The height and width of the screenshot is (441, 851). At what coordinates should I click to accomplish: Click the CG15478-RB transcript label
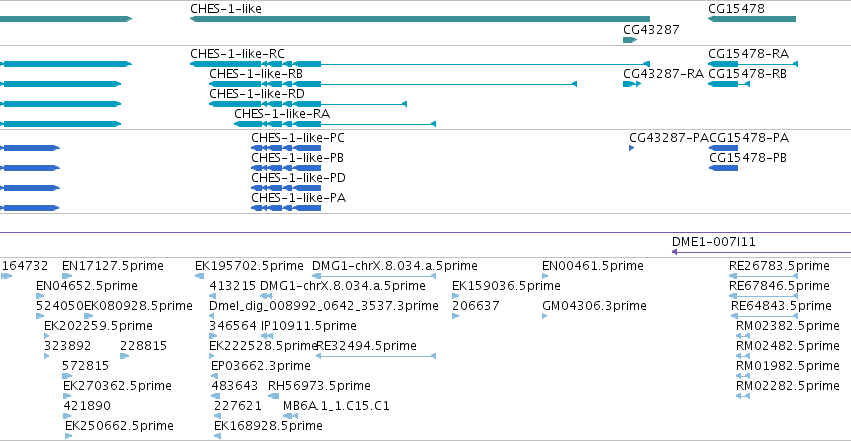pos(747,74)
